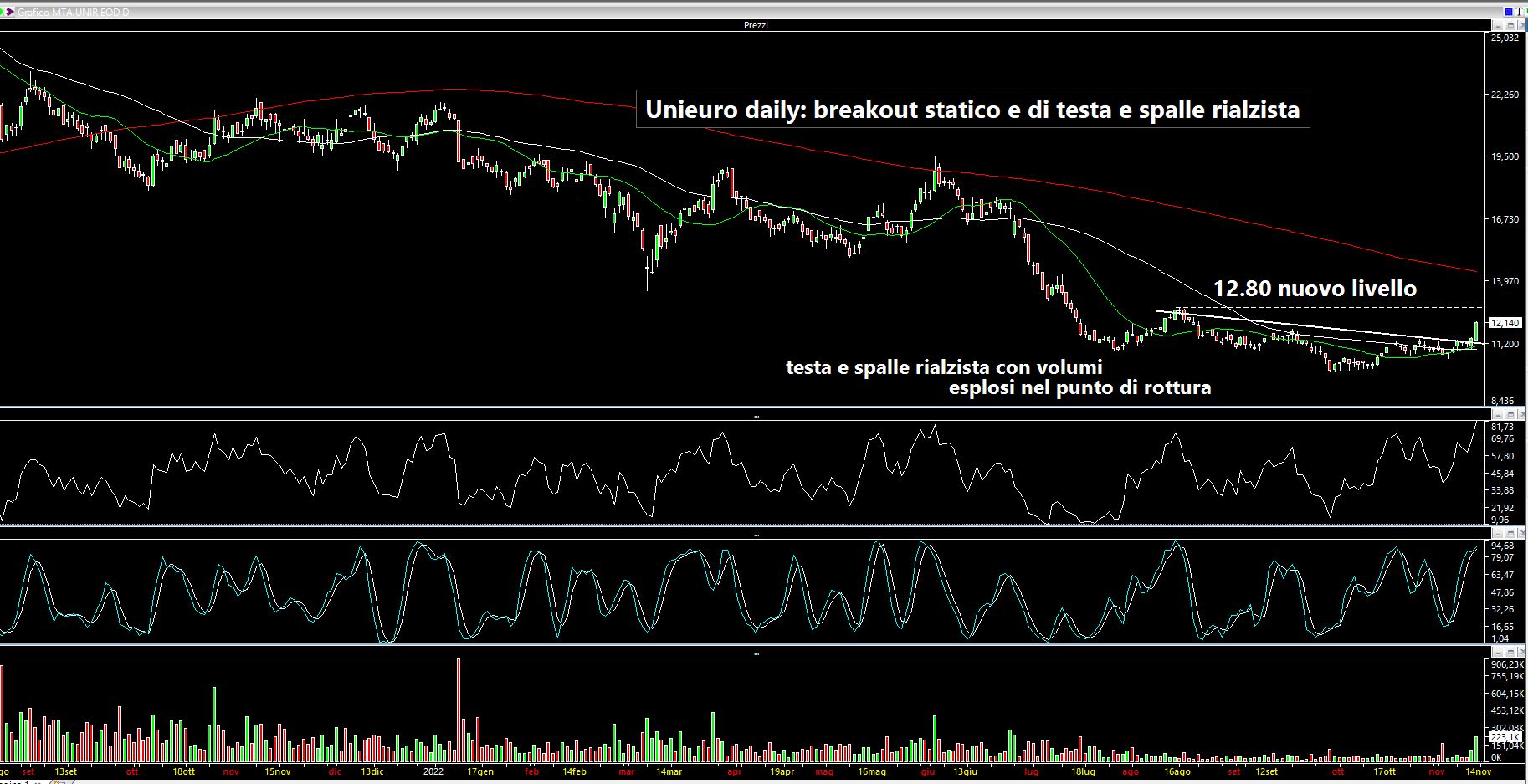Grab the divider handle above the RSI pane
Screen dimensions: 1528x784
coord(756,416)
